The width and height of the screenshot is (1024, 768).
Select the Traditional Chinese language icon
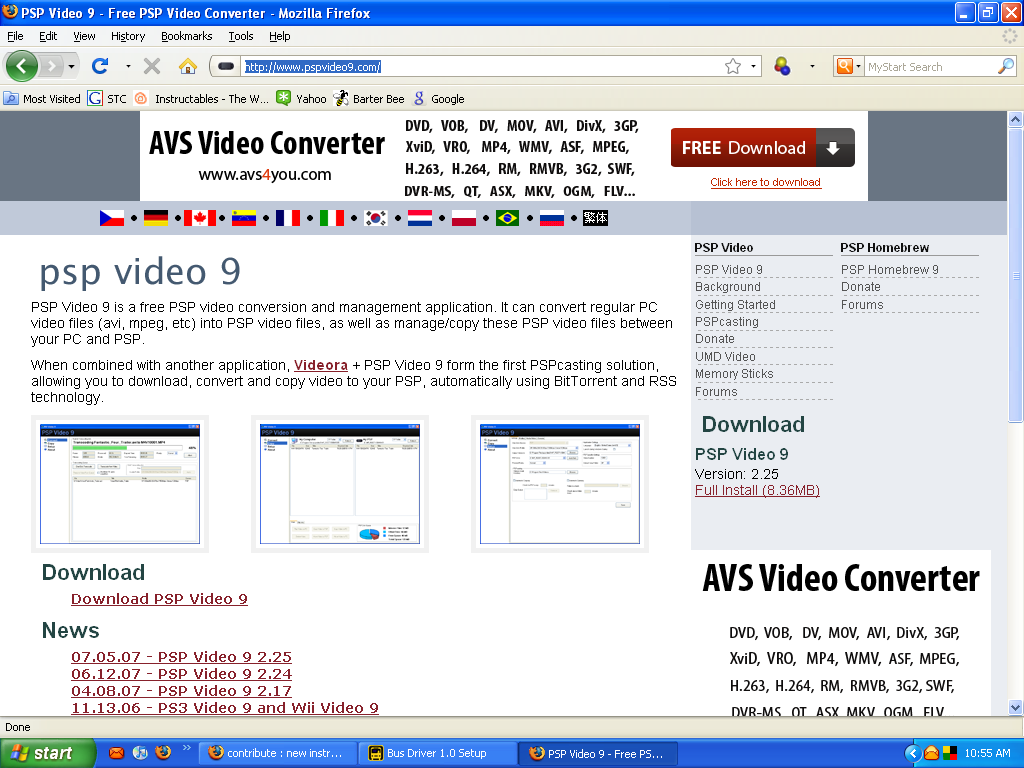[x=596, y=218]
